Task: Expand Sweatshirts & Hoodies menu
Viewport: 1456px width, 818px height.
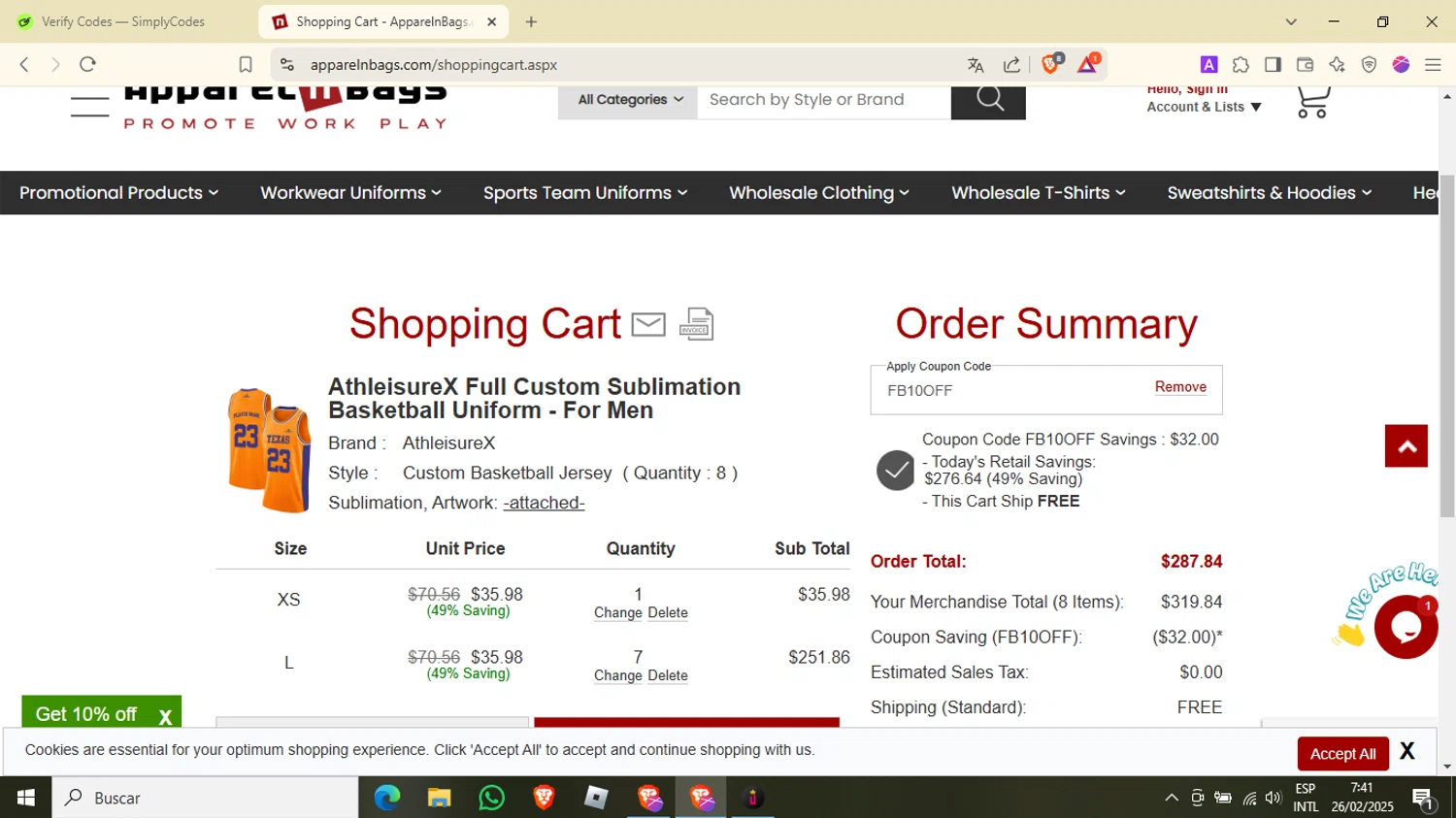Action: coord(1270,193)
